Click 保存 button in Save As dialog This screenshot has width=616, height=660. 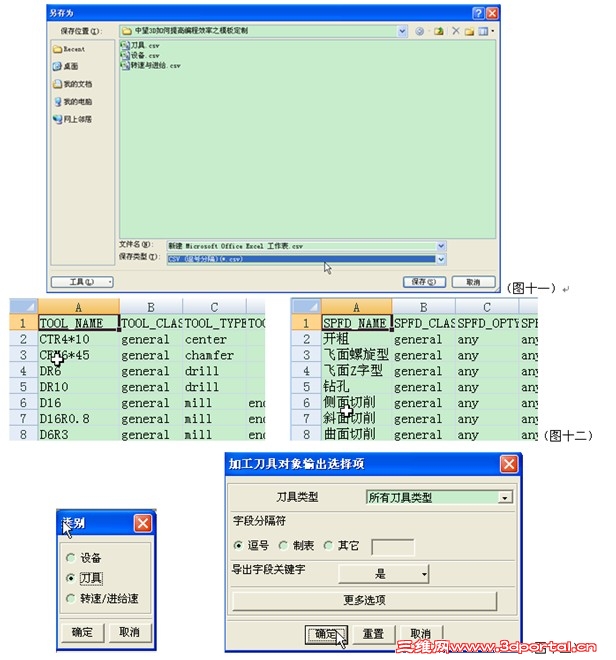[x=424, y=282]
